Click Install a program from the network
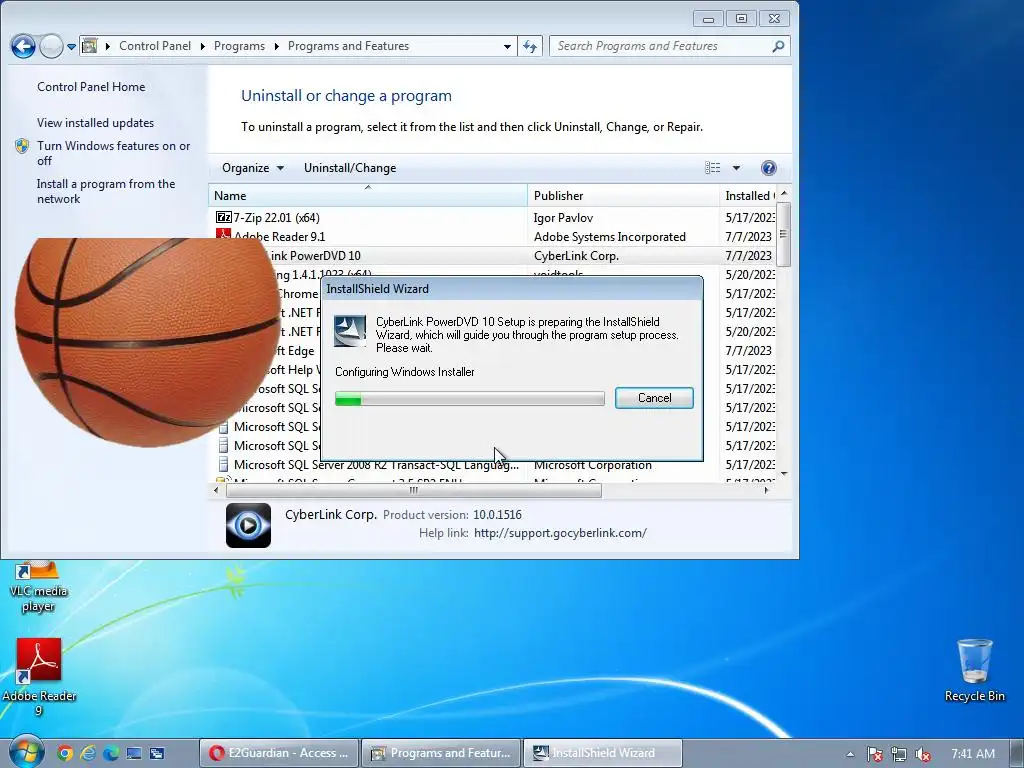1024x768 pixels. (106, 191)
